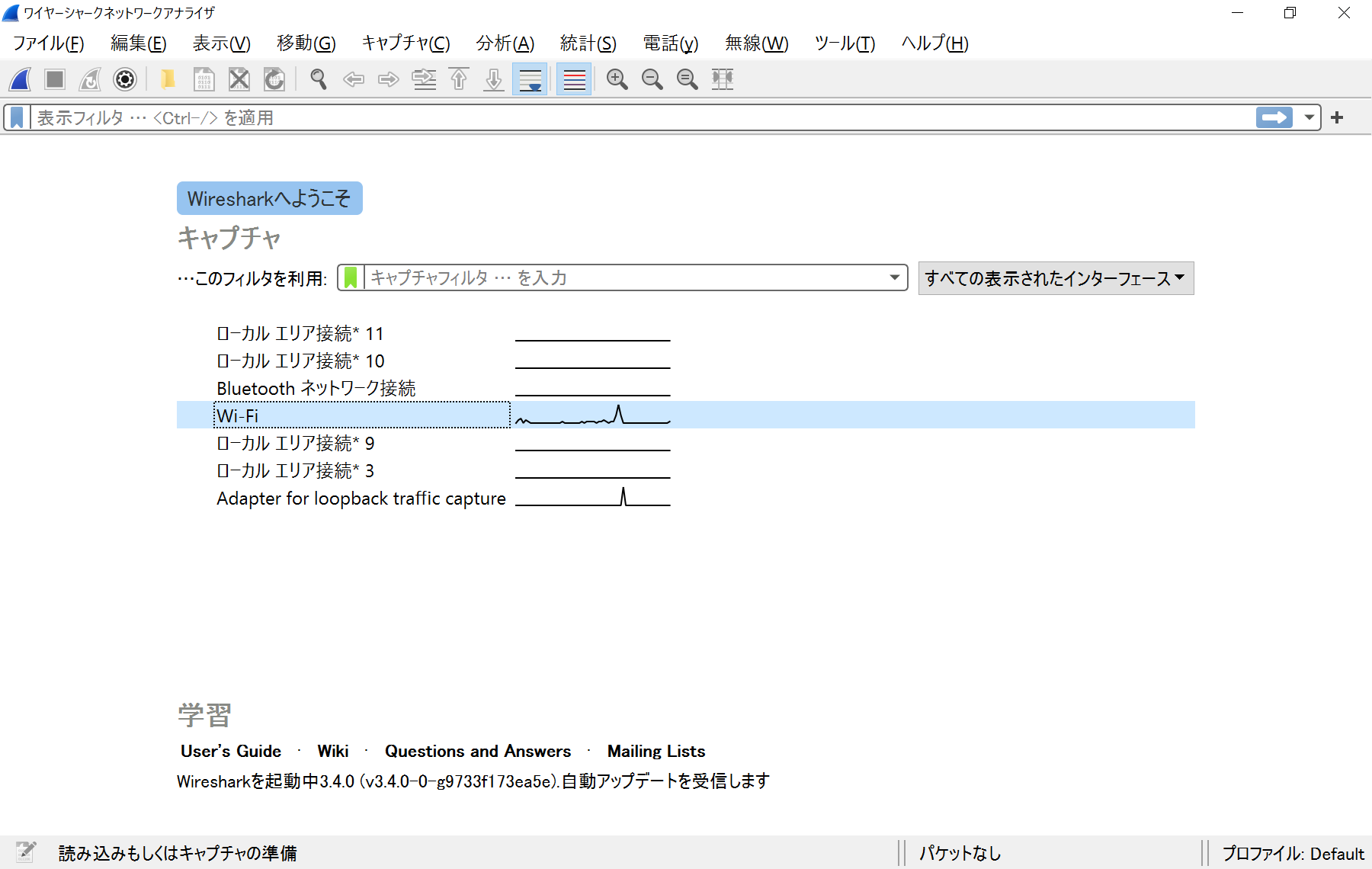1372x869 pixels.
Task: Click the find packet magnifier icon
Action: 319,79
